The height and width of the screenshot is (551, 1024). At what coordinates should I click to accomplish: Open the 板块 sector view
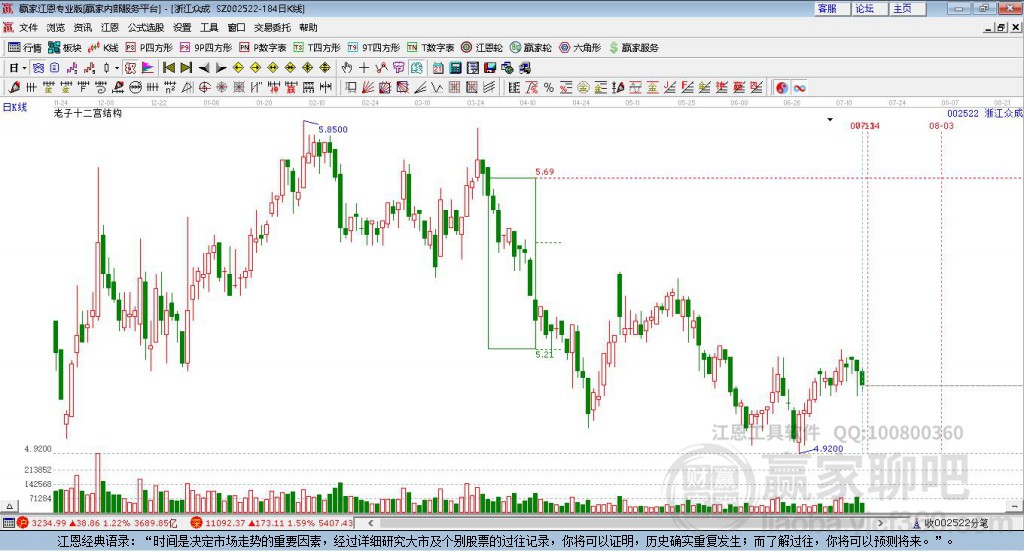coord(64,48)
